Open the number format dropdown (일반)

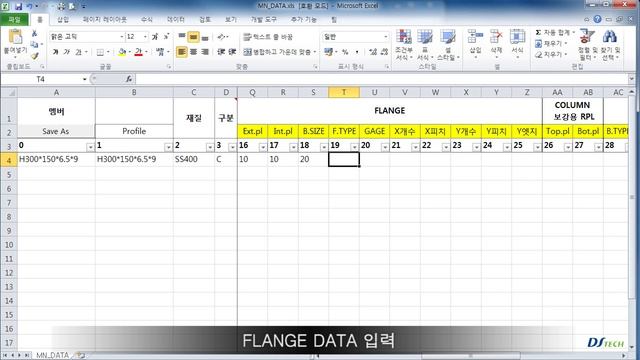coord(385,37)
